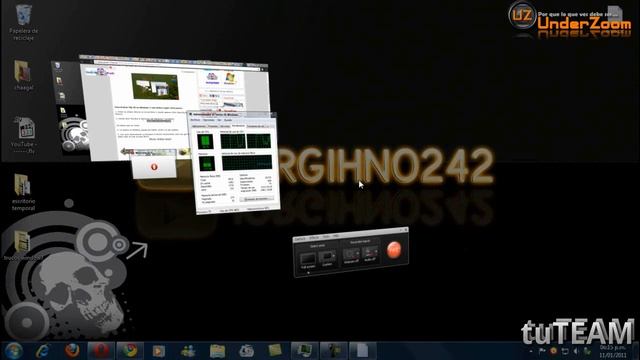Toggle the Audio off input in recorder
The image size is (640, 360).
pyautogui.click(x=370, y=253)
